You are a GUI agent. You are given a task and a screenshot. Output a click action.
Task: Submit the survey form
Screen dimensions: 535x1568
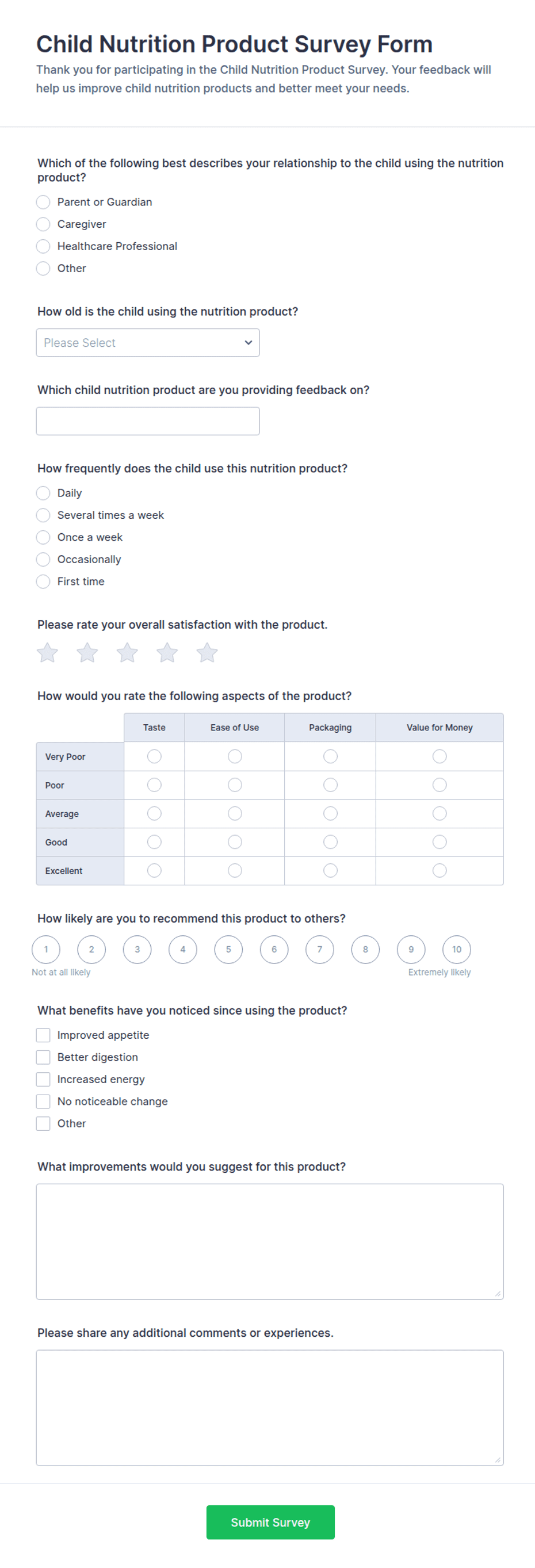click(270, 1523)
